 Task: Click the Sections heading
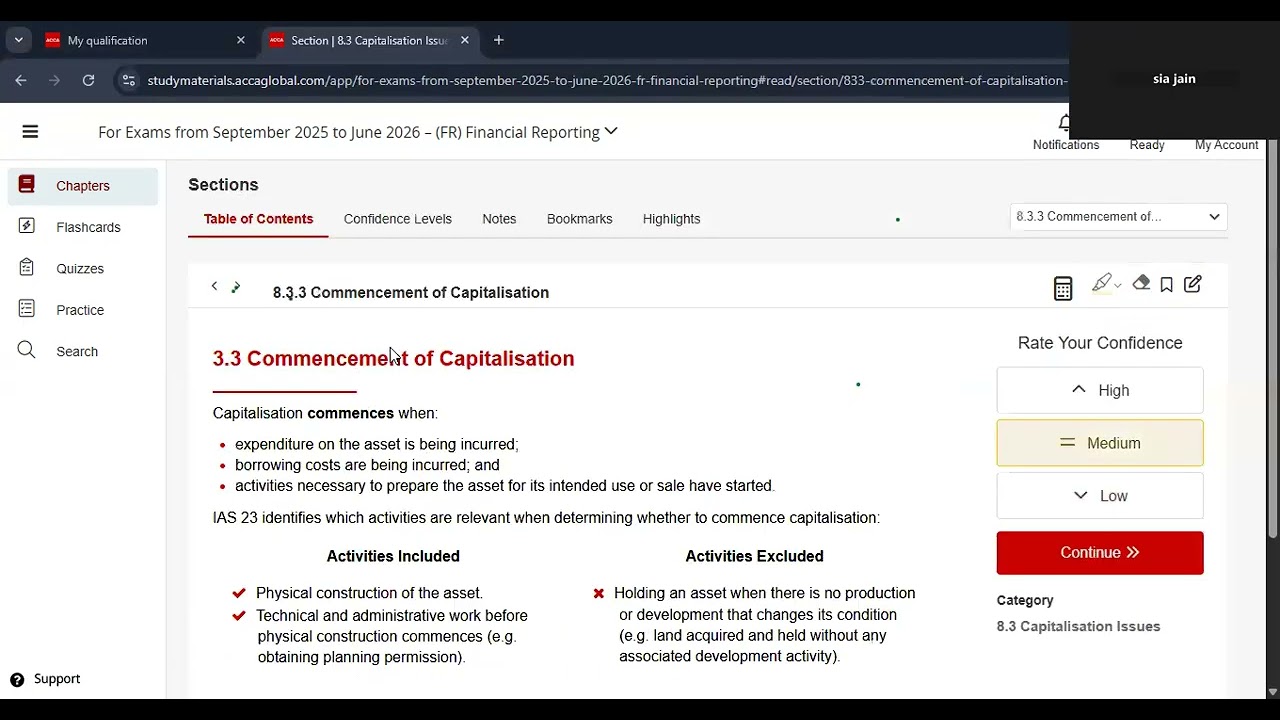(223, 185)
